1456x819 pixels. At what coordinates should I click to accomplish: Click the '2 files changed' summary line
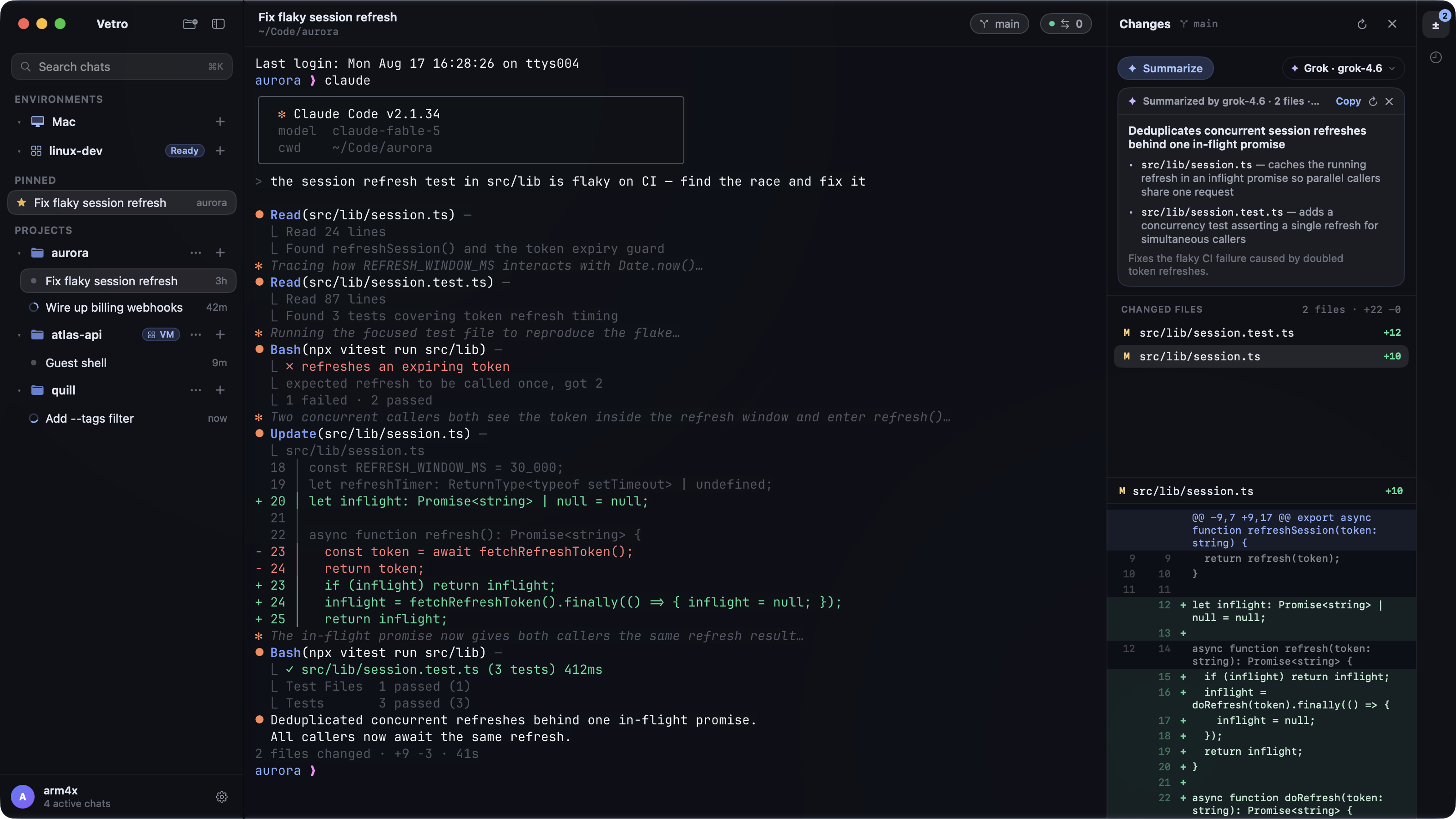coord(367,753)
